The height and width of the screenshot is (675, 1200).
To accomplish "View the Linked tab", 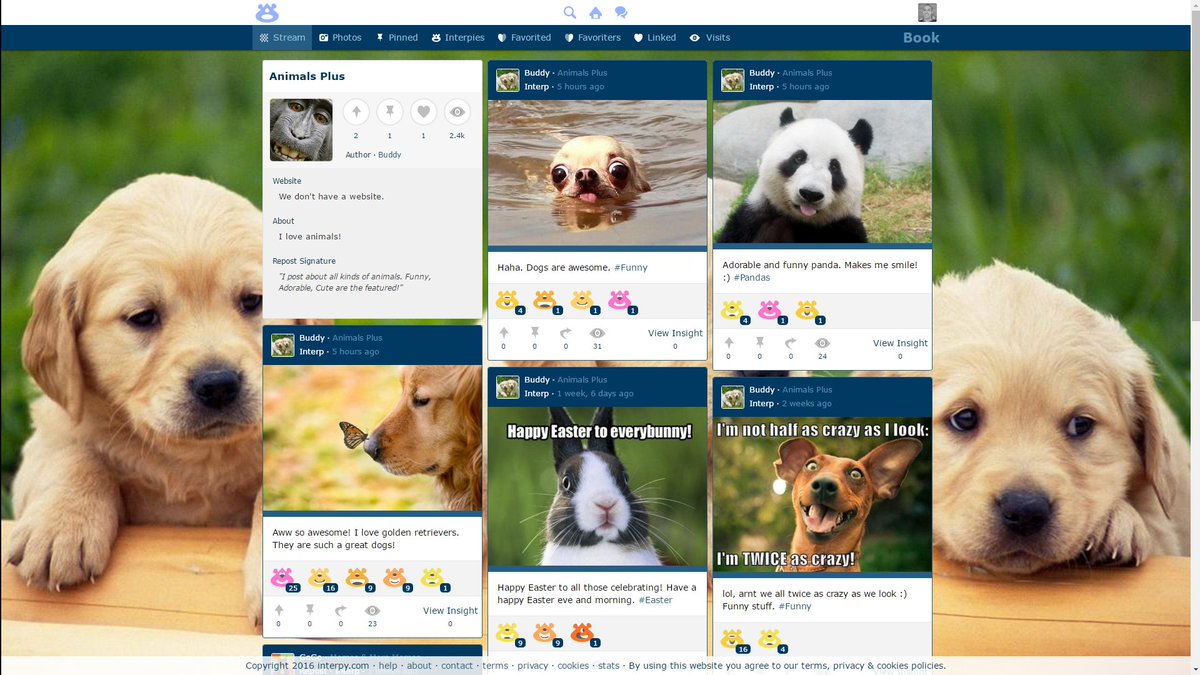I will coord(655,38).
